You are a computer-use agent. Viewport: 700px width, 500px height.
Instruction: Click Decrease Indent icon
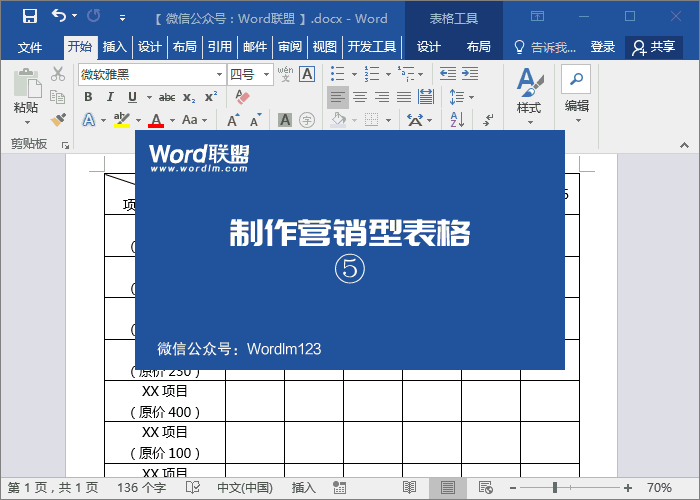(x=447, y=74)
